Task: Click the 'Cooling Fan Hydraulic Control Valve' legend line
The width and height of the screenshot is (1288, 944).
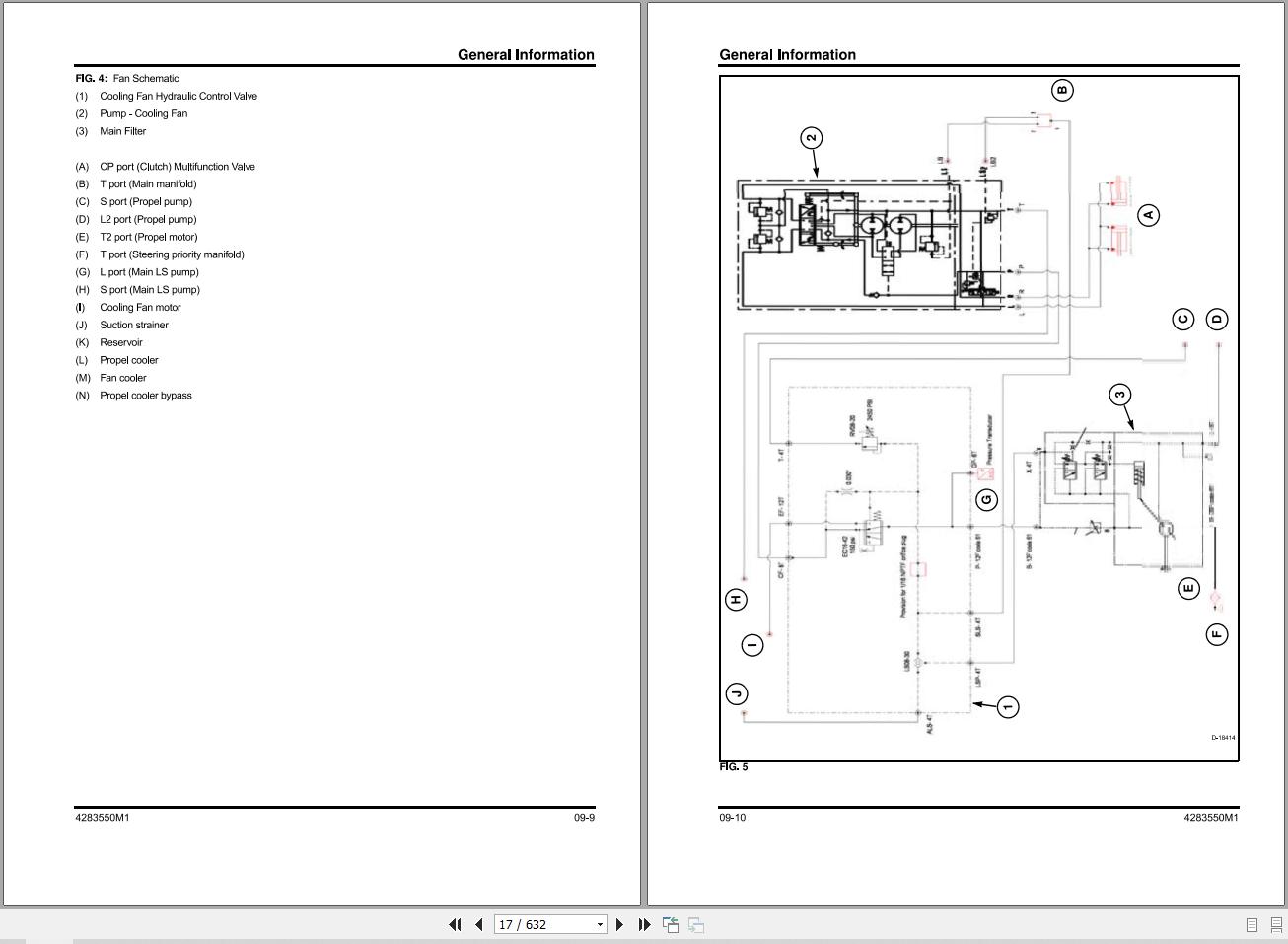Action: 178,97
